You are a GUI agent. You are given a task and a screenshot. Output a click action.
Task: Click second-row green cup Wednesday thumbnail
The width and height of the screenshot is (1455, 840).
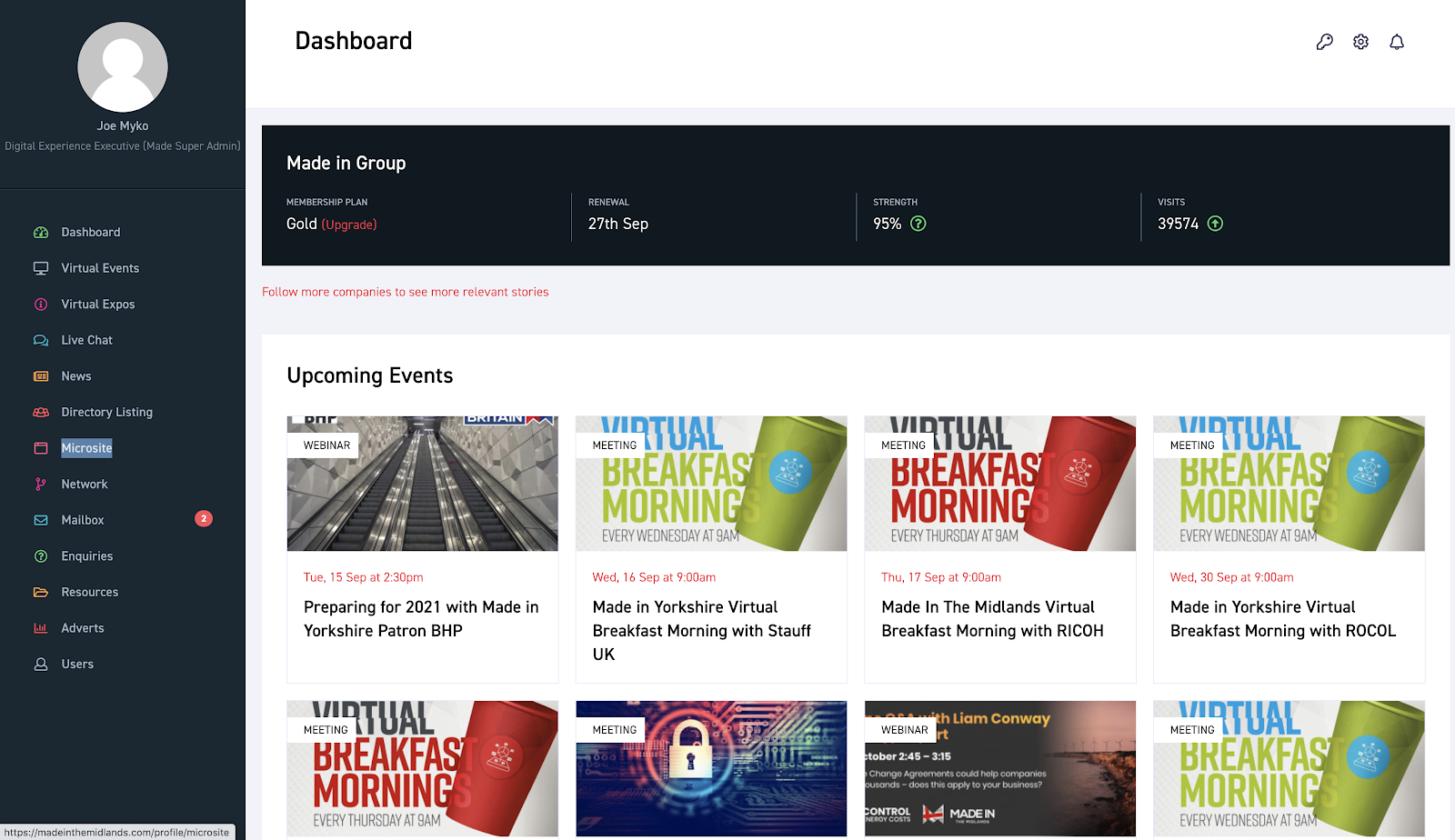[1289, 768]
